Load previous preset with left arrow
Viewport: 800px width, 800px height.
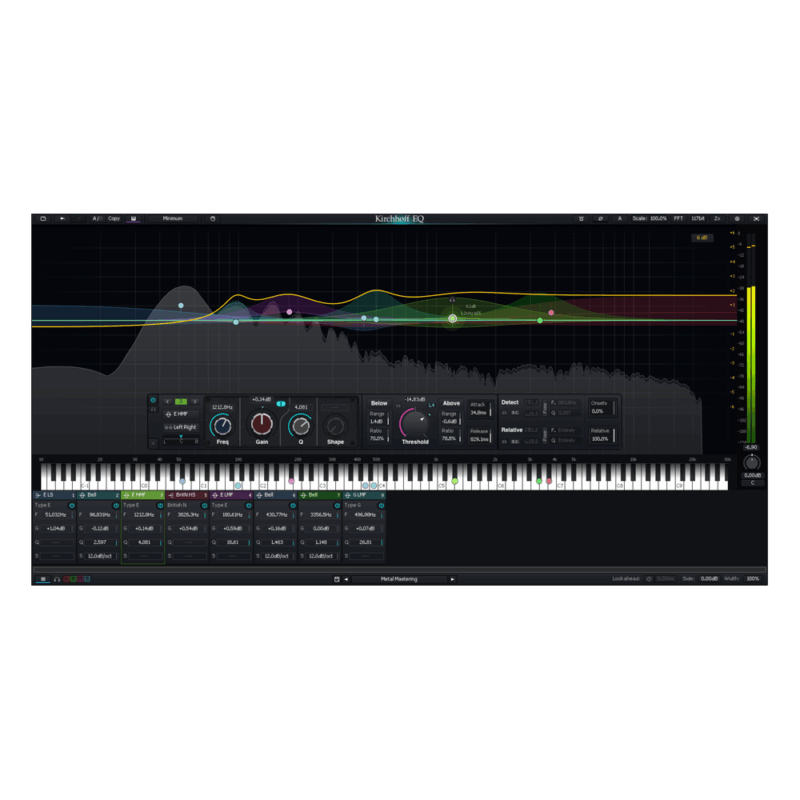346,579
